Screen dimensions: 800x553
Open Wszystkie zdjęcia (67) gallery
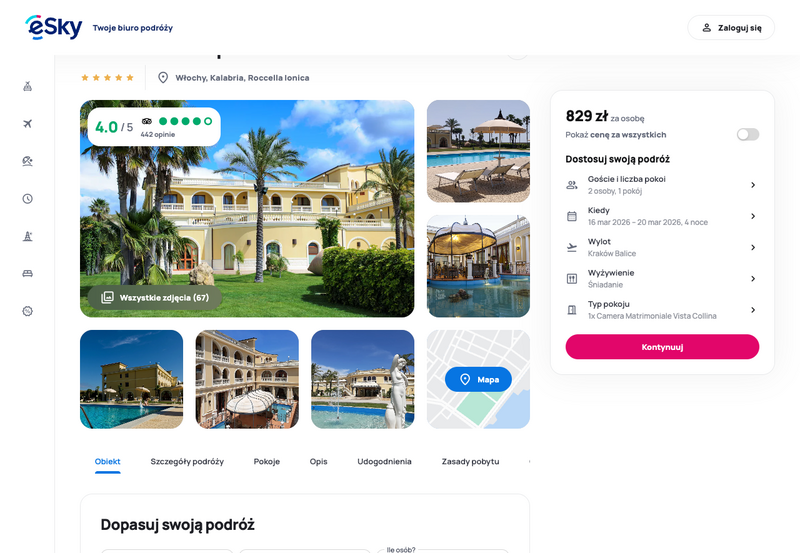[155, 297]
